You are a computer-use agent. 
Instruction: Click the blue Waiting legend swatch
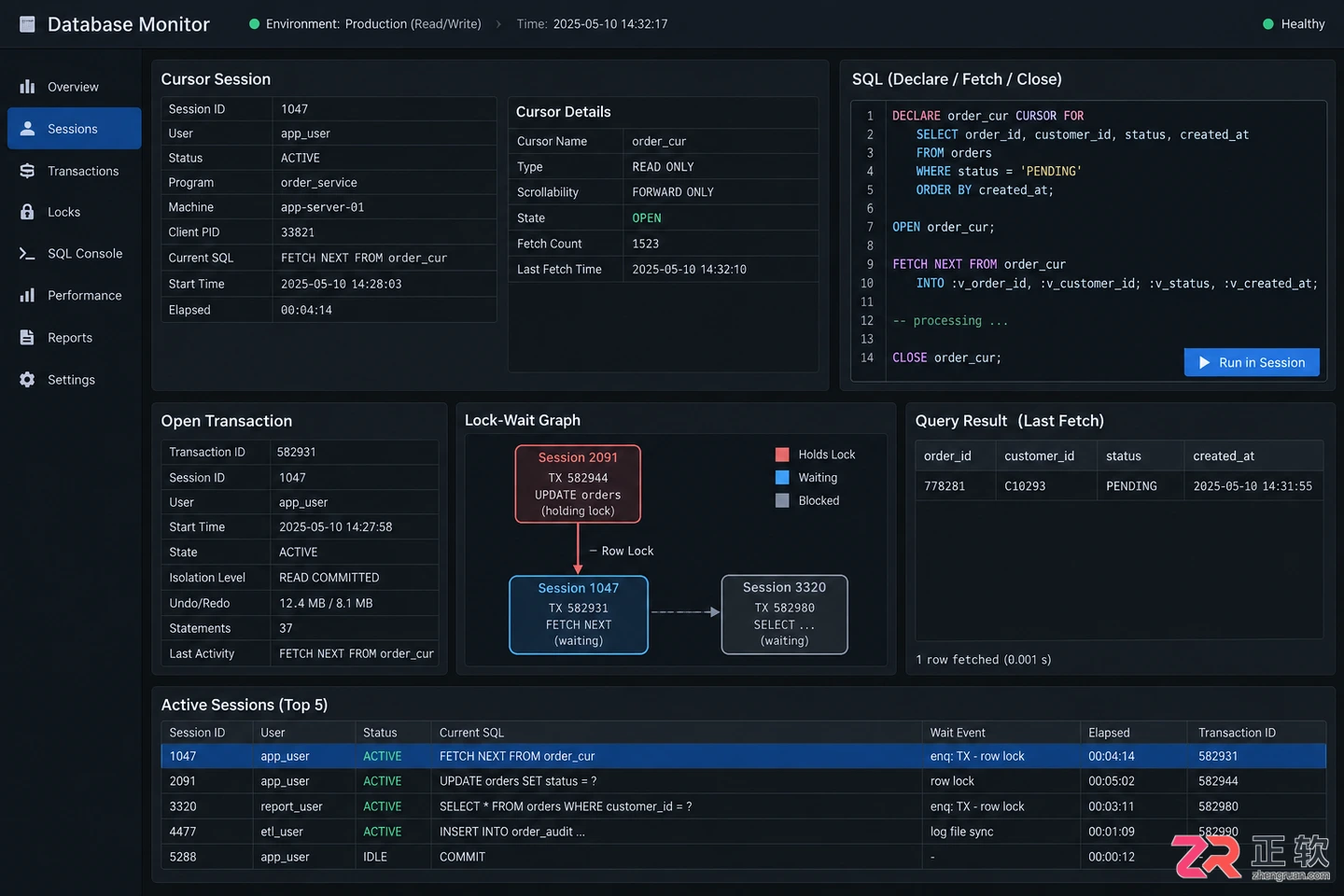[x=782, y=477]
